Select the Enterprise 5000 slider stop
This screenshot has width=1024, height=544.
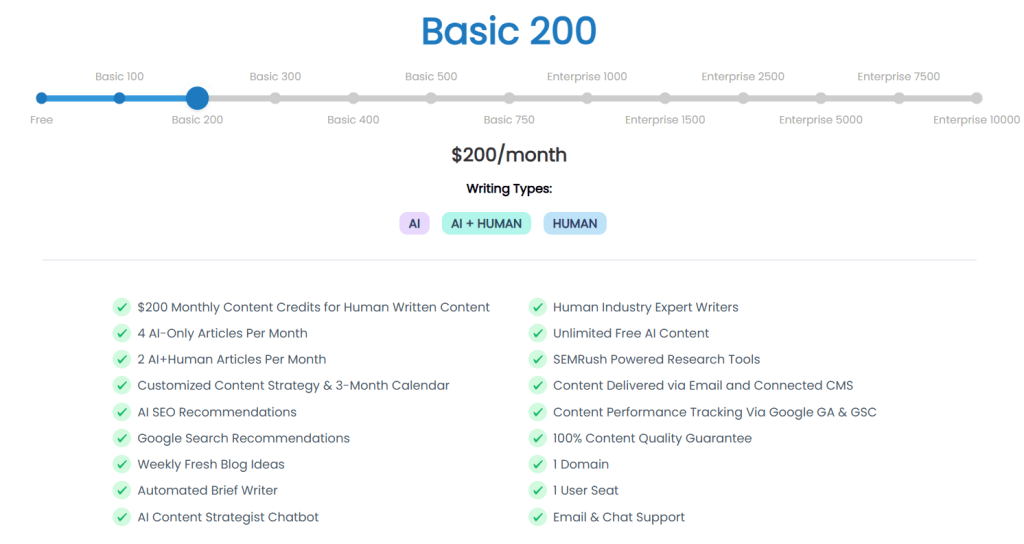coord(821,98)
